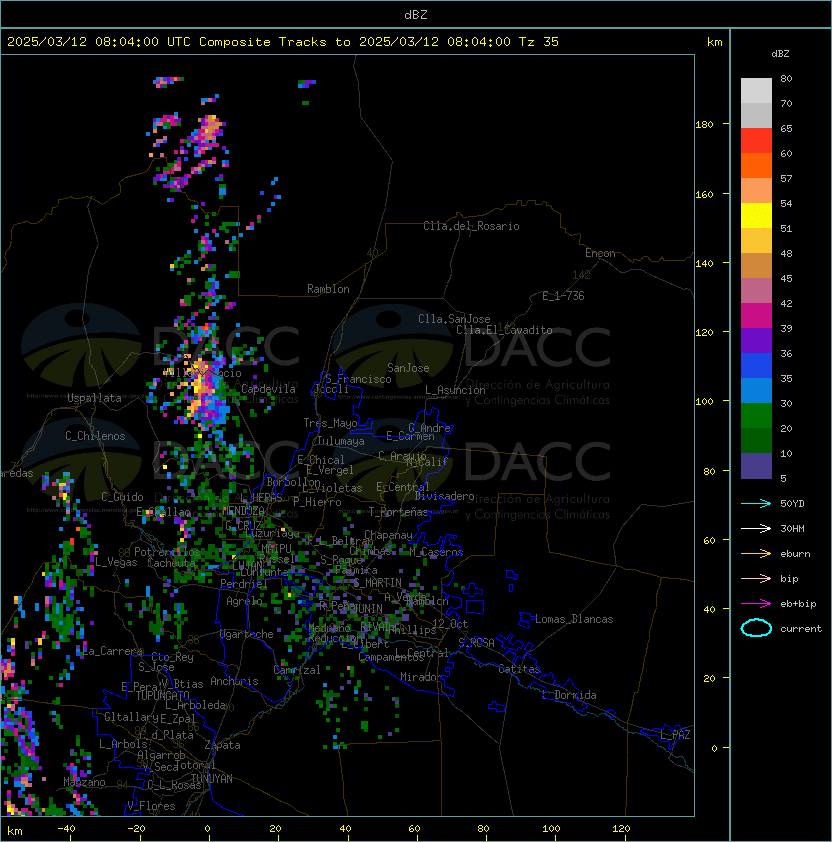Click the white 30HM arrow in legend

756,528
